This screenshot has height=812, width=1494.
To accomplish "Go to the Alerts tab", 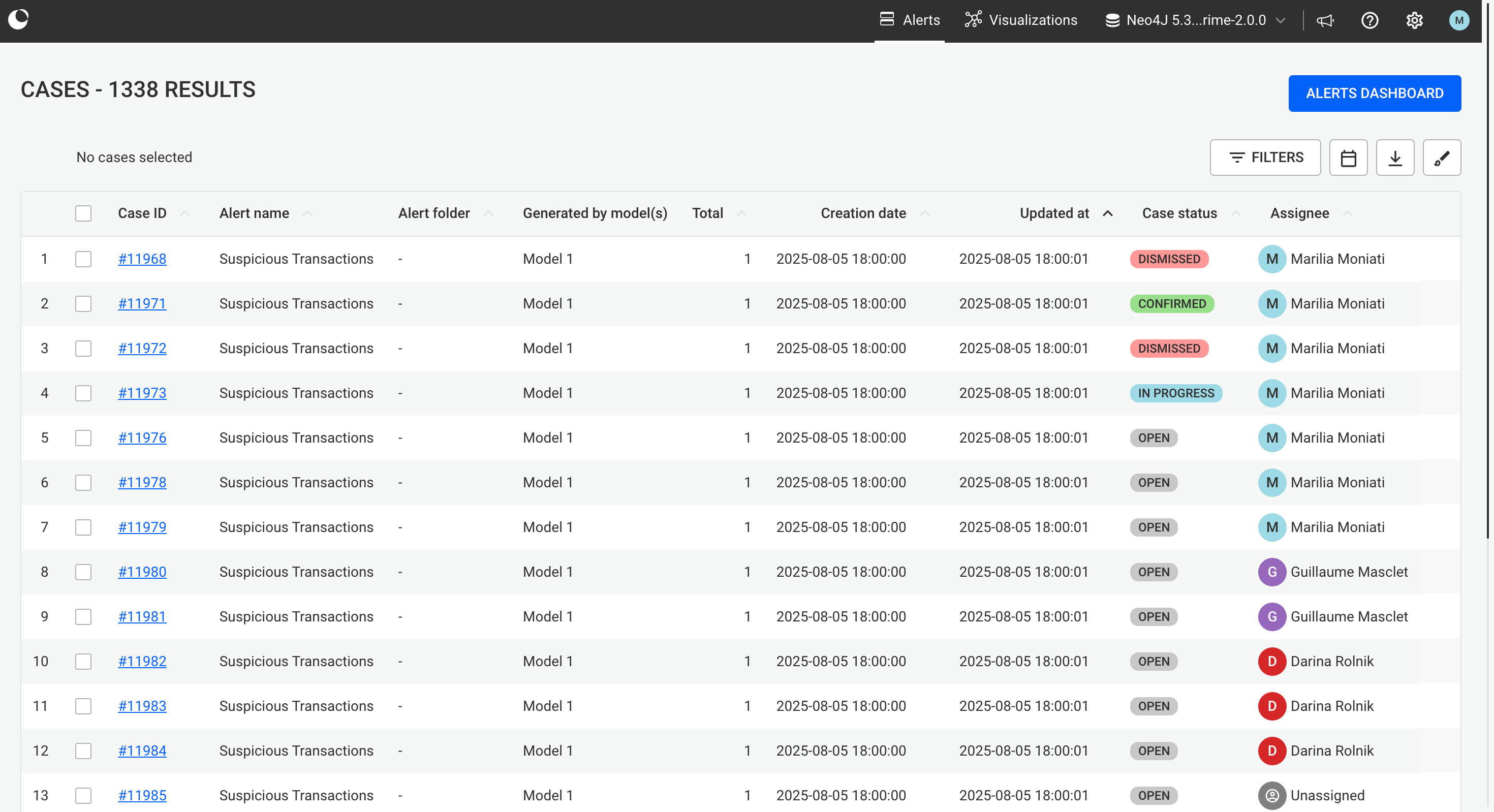I will 910,21.
